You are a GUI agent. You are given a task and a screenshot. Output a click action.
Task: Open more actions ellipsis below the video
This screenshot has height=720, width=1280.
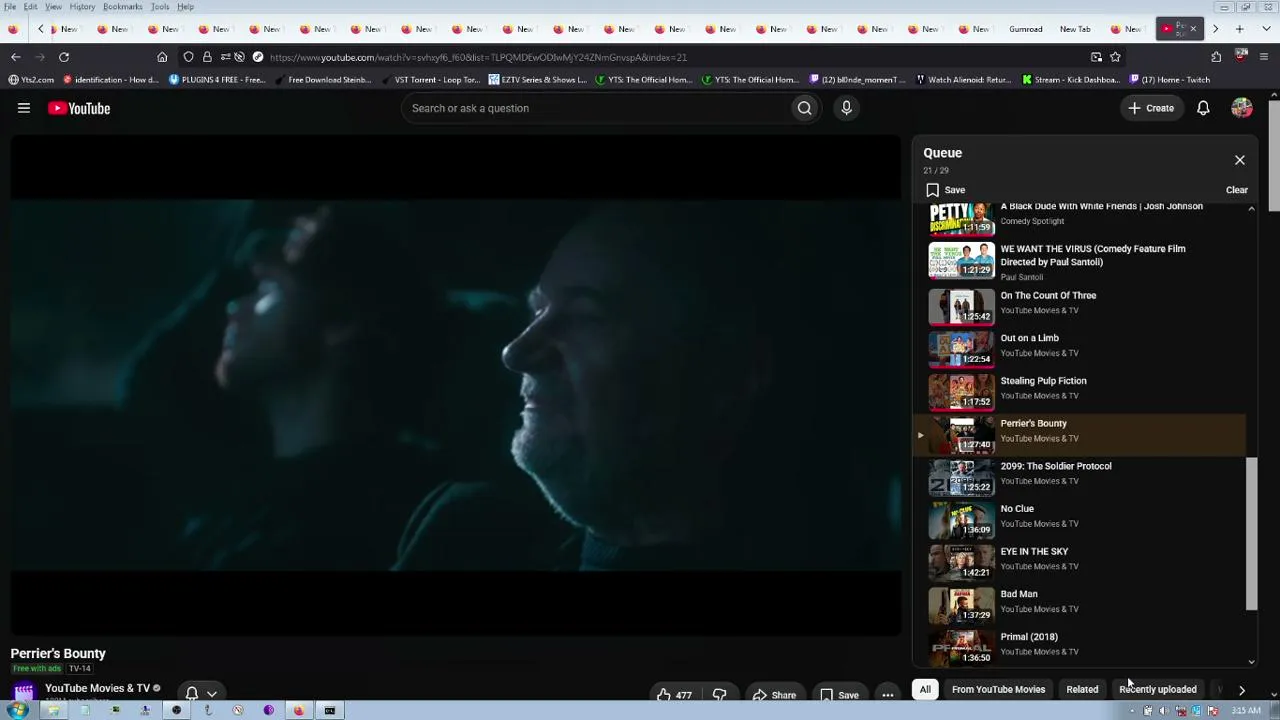pyautogui.click(x=887, y=695)
